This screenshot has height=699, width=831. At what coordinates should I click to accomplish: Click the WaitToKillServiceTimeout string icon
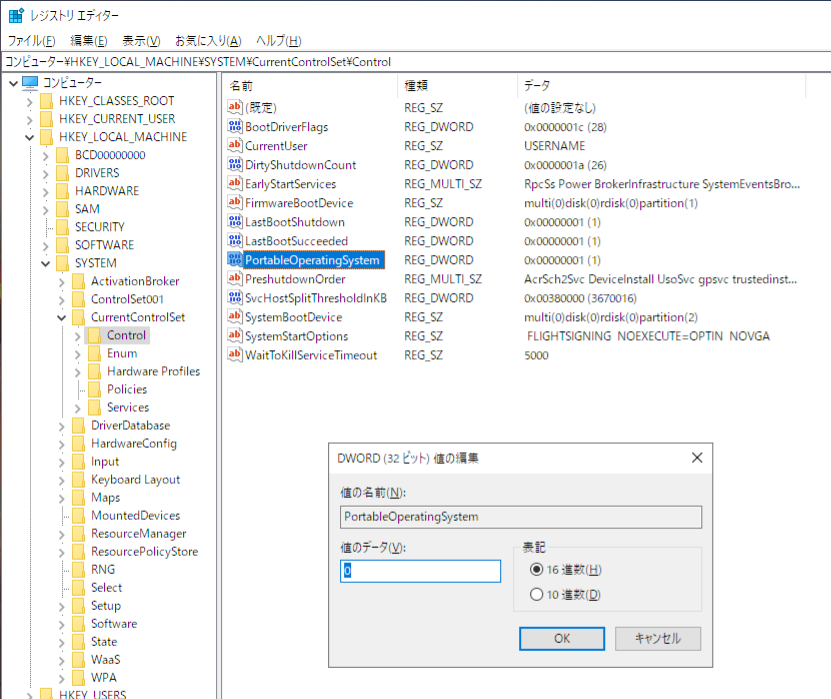click(235, 355)
